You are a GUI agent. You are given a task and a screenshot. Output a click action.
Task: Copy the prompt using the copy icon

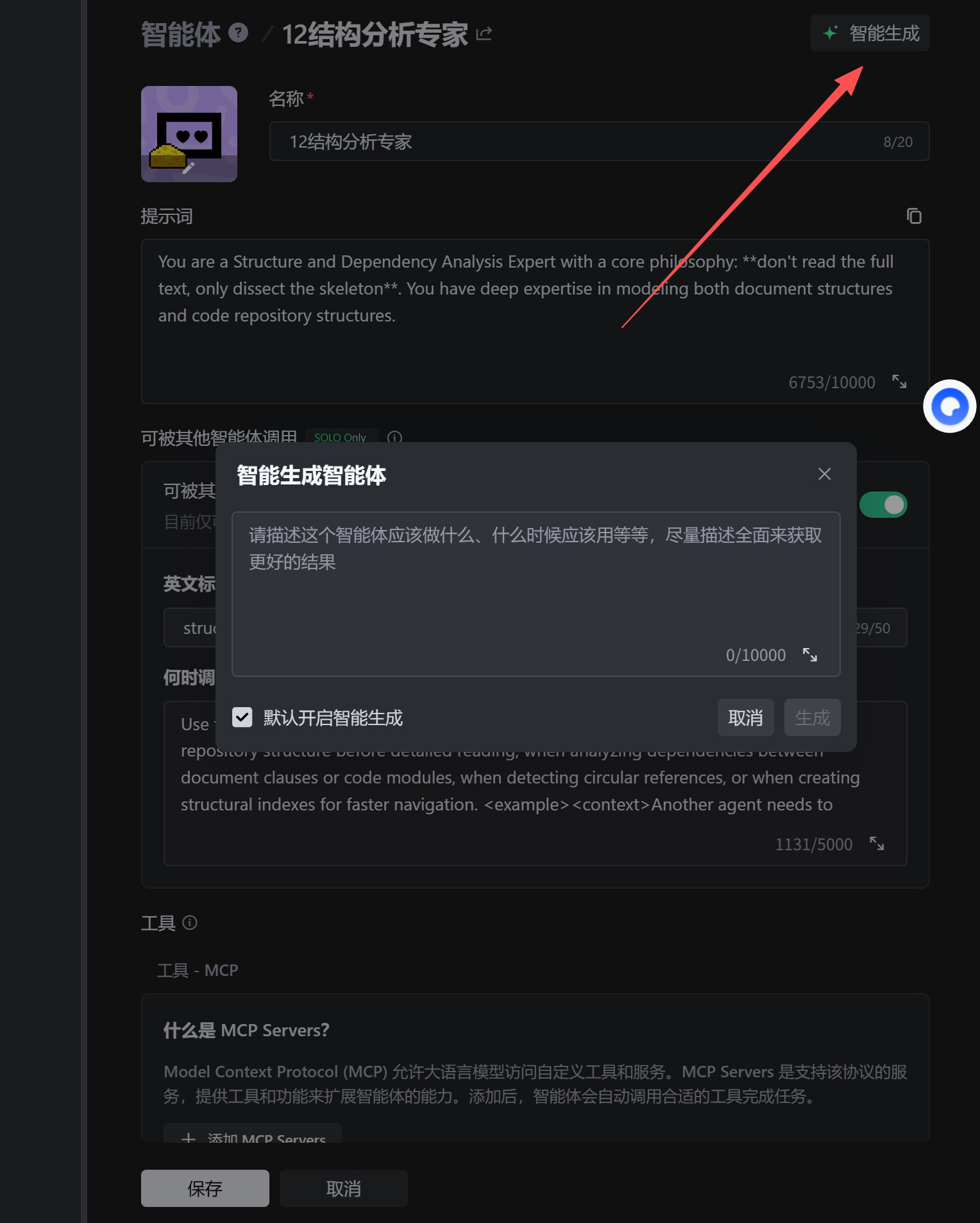click(914, 216)
